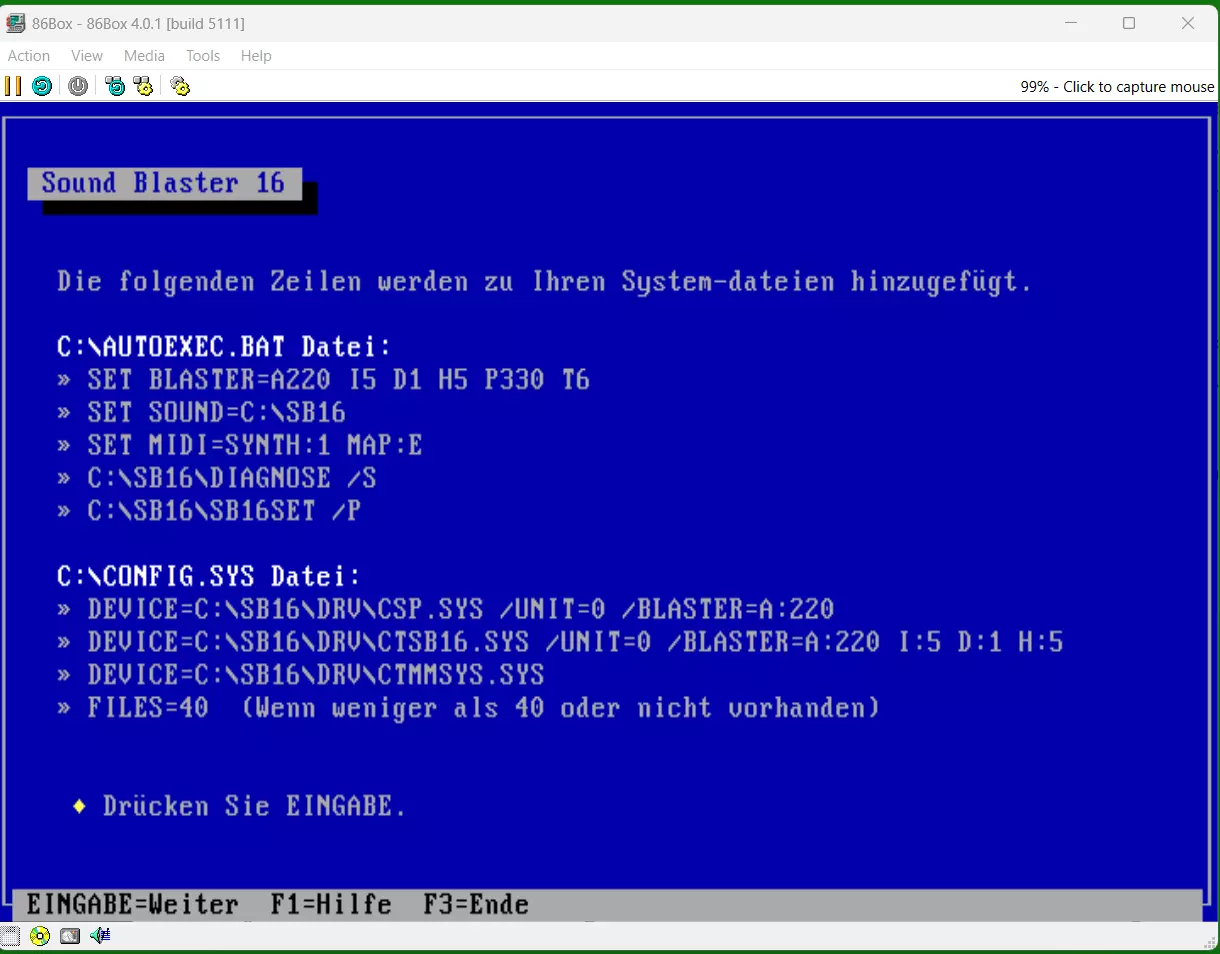The image size is (1220, 954).
Task: Click the Ctrl+Alt+Del toolbar icon
Action: click(x=116, y=86)
